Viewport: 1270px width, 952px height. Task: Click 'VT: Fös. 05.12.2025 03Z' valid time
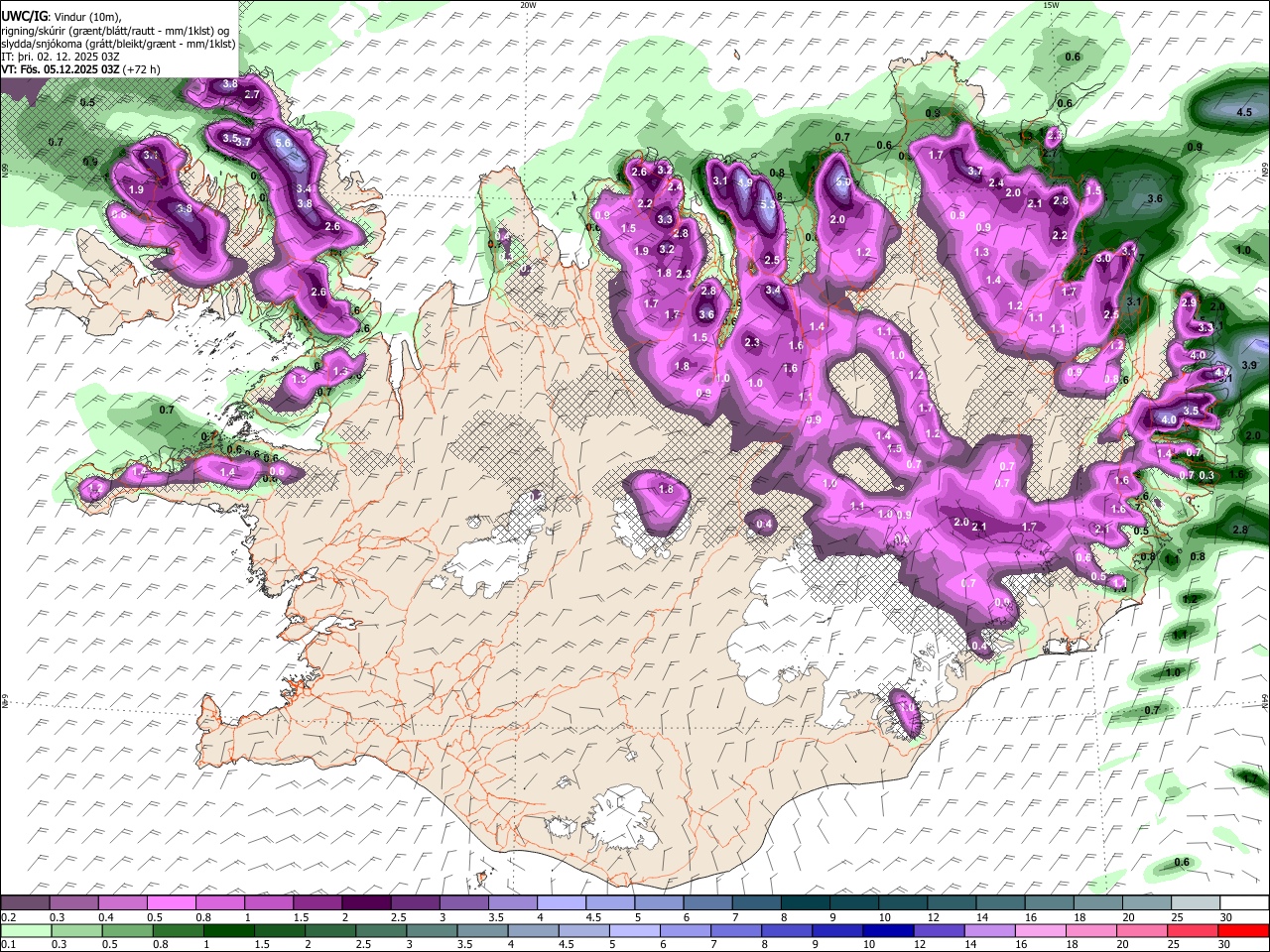tap(61, 69)
